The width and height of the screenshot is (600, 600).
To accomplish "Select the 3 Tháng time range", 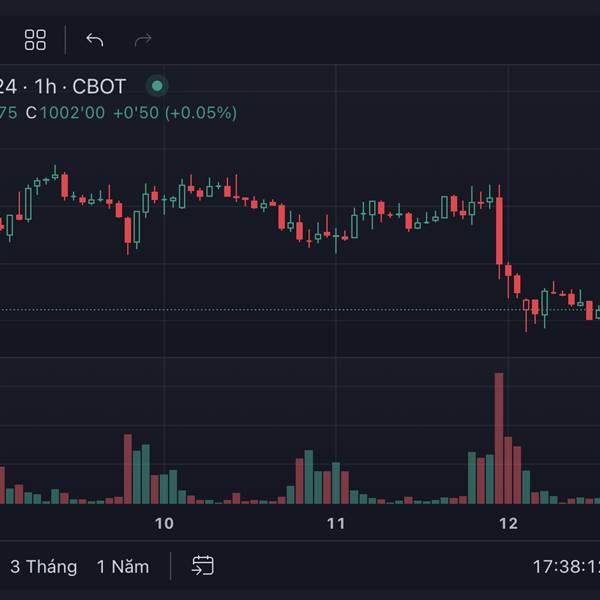I will 44,567.
